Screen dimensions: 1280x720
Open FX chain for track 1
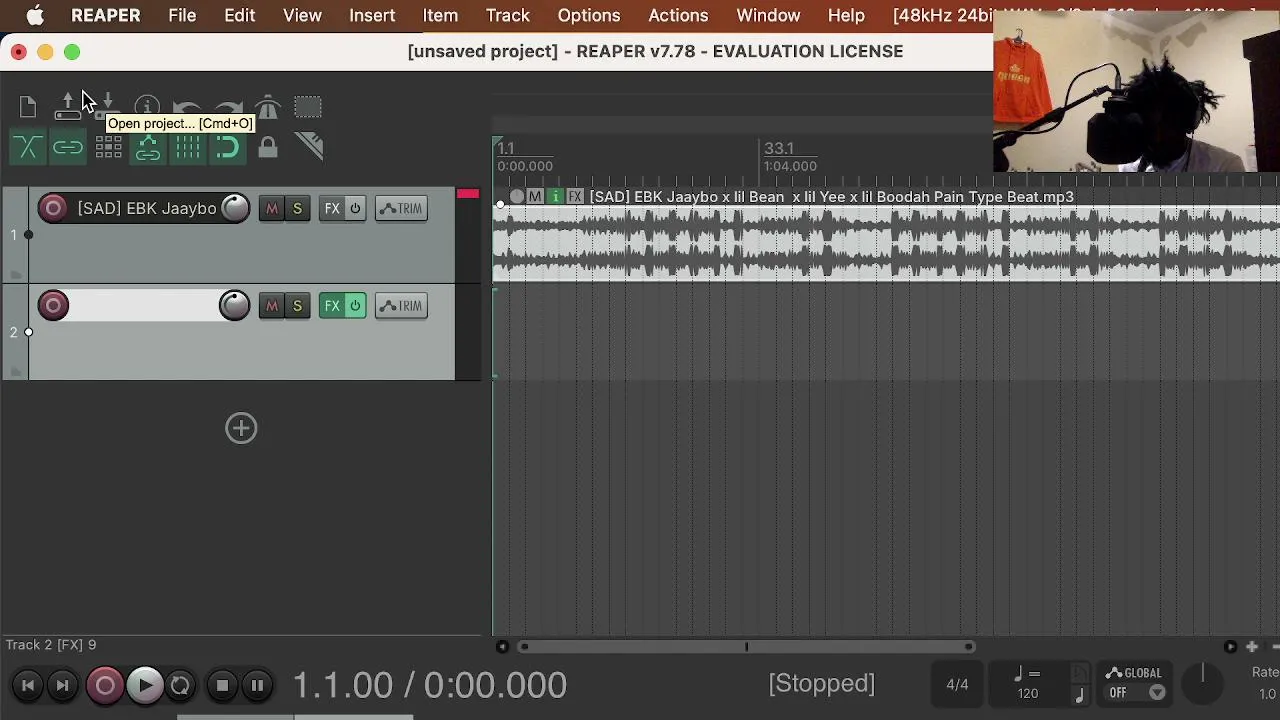coord(332,208)
